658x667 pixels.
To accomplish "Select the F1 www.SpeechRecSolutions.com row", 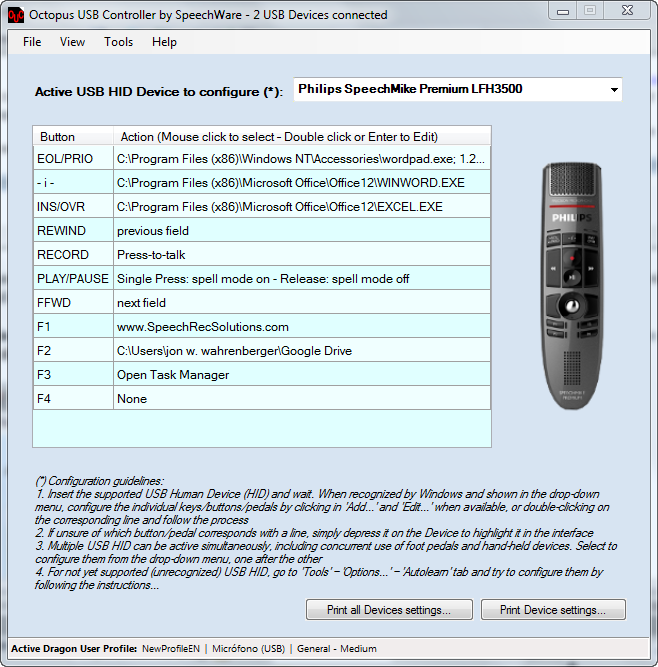I will click(300, 327).
